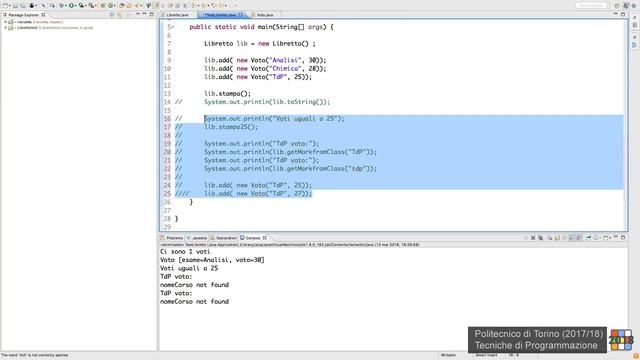Select the Package Explorer tab title
640x360 pixels.
pyautogui.click(x=24, y=15)
